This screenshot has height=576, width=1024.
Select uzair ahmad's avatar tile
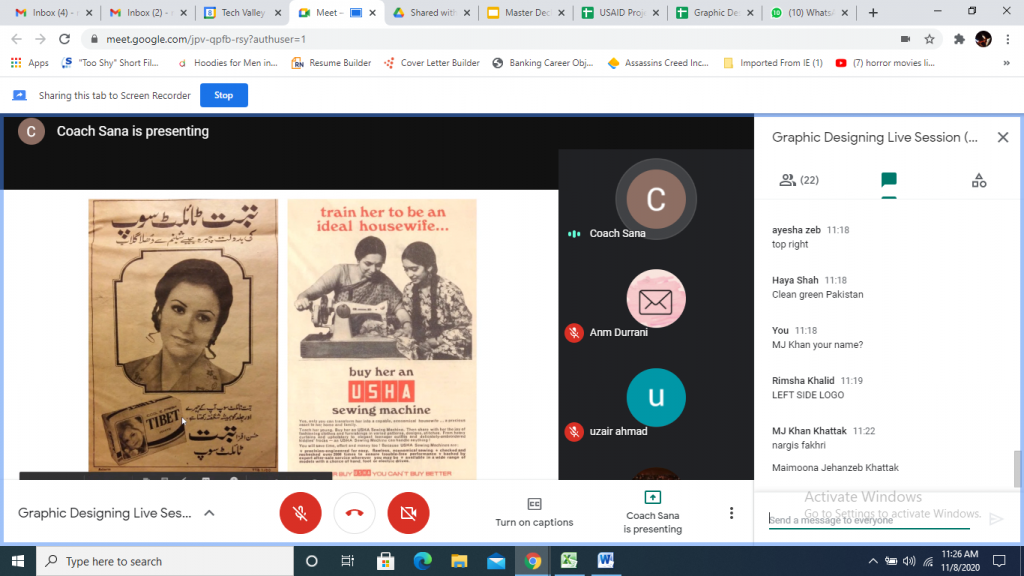[x=656, y=397]
